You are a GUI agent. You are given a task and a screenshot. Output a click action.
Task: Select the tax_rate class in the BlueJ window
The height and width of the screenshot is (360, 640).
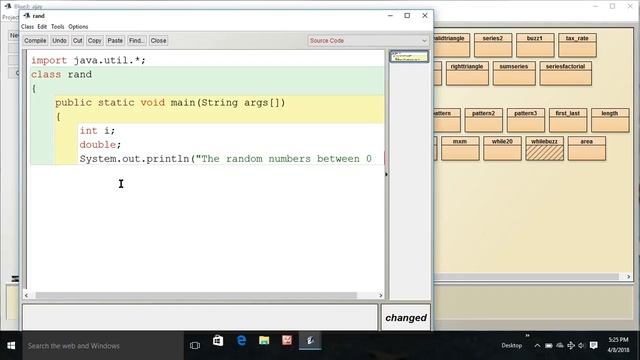tap(577, 45)
